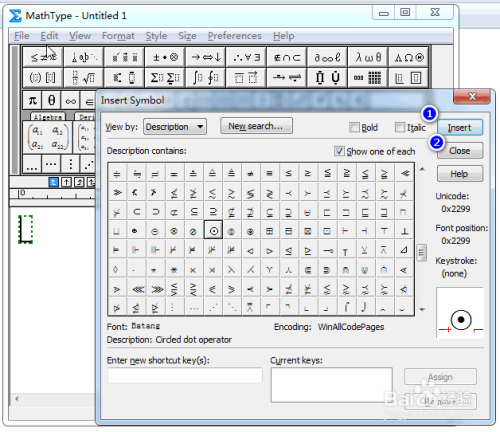The width and height of the screenshot is (500, 432).
Task: Click the Current keys list box
Action: click(332, 385)
